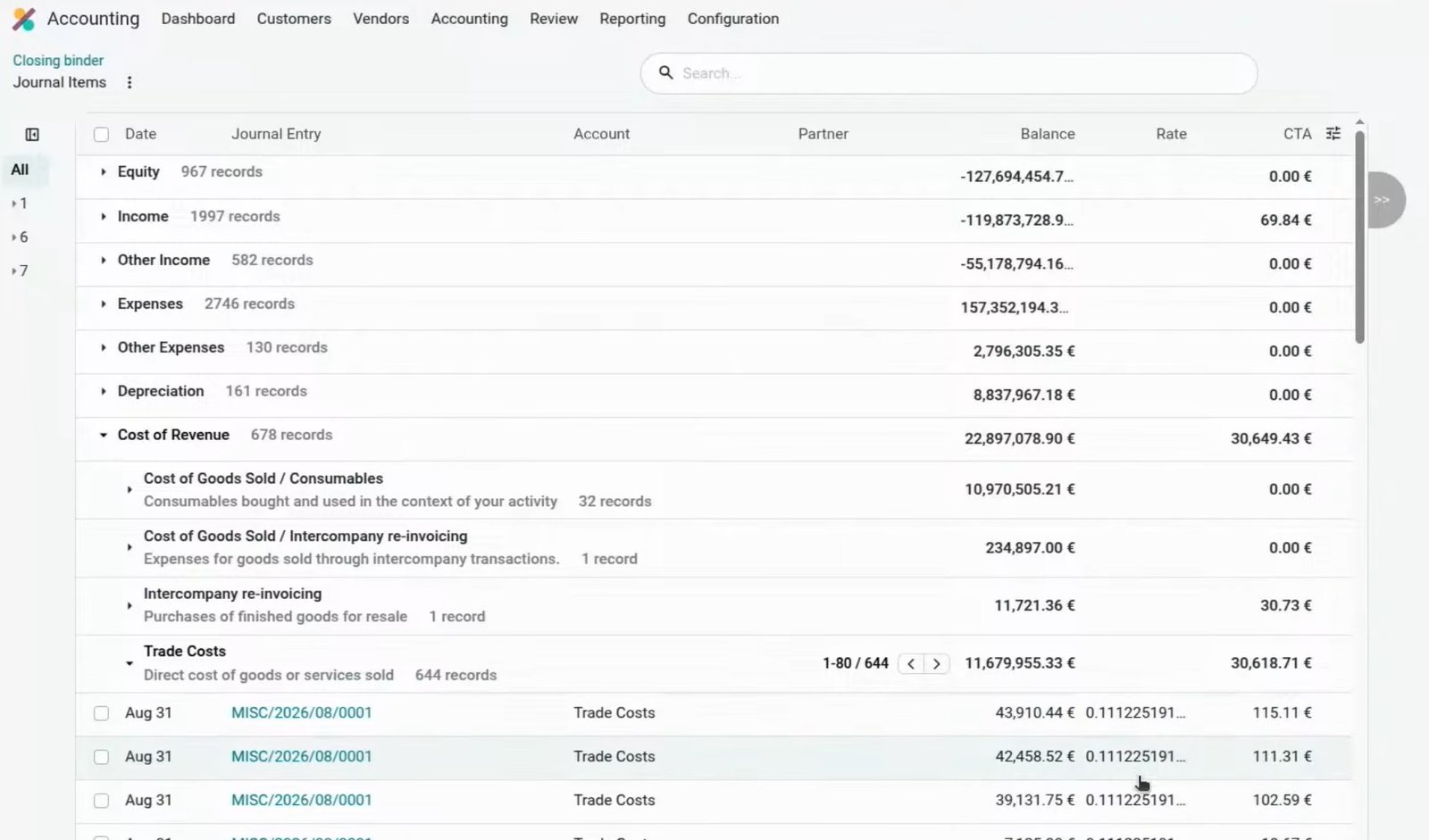Expand the Other Expenses group
The height and width of the screenshot is (840, 1429).
(104, 347)
